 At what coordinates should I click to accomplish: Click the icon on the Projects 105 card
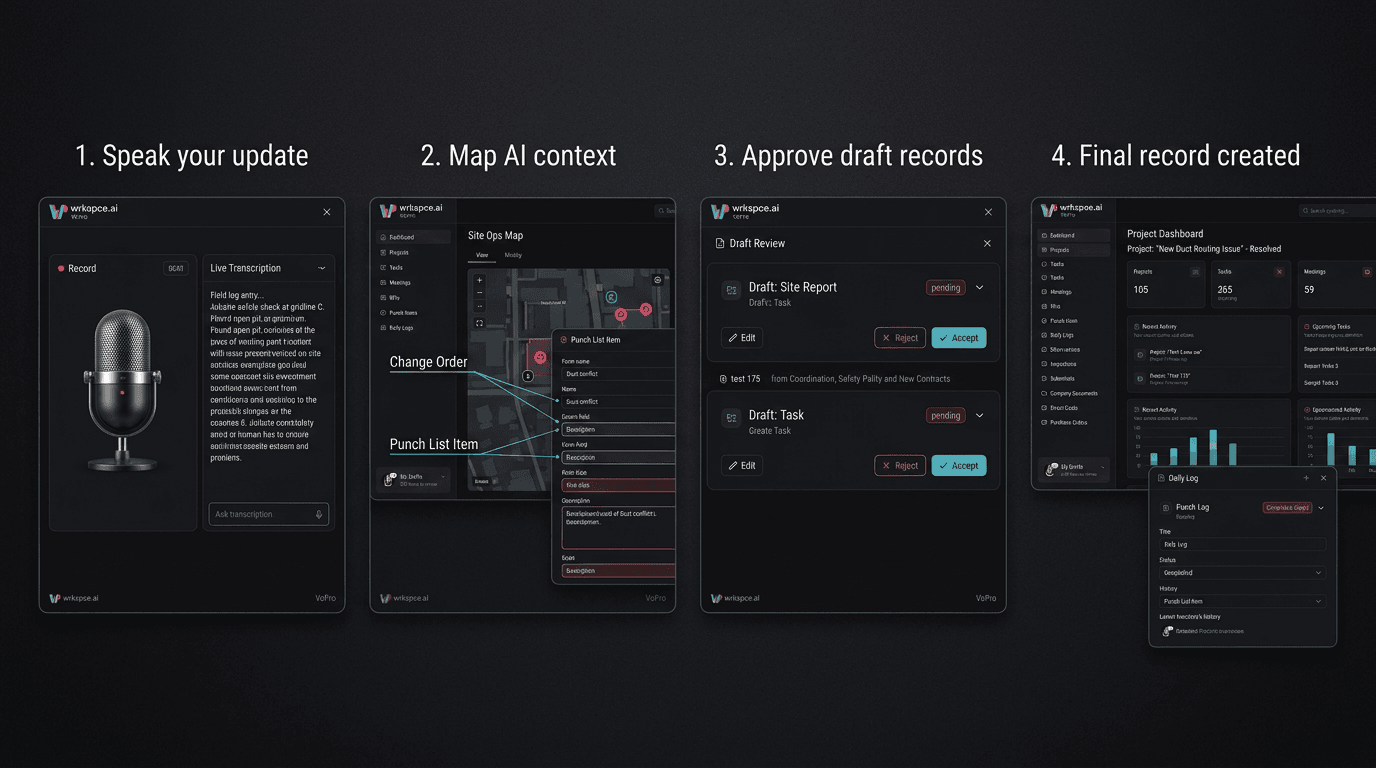pos(1195,272)
